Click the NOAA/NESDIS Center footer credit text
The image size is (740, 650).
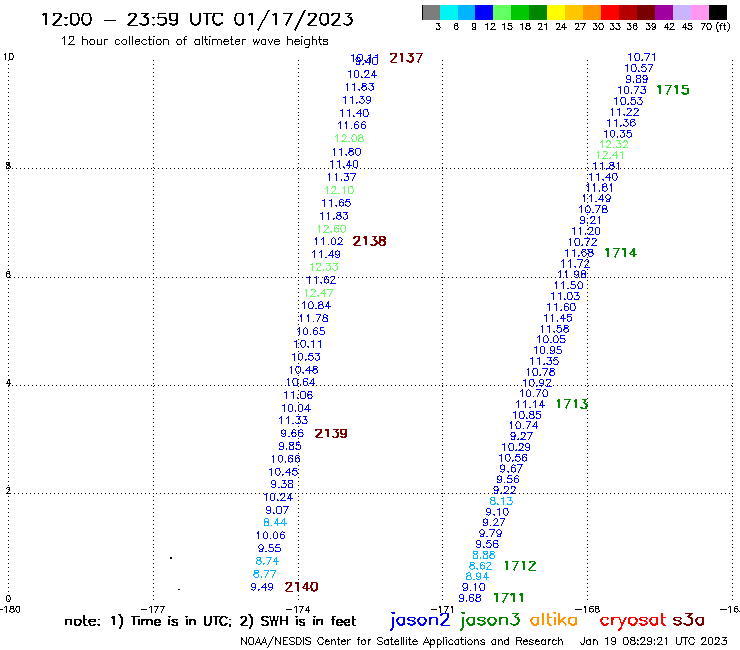point(402,641)
